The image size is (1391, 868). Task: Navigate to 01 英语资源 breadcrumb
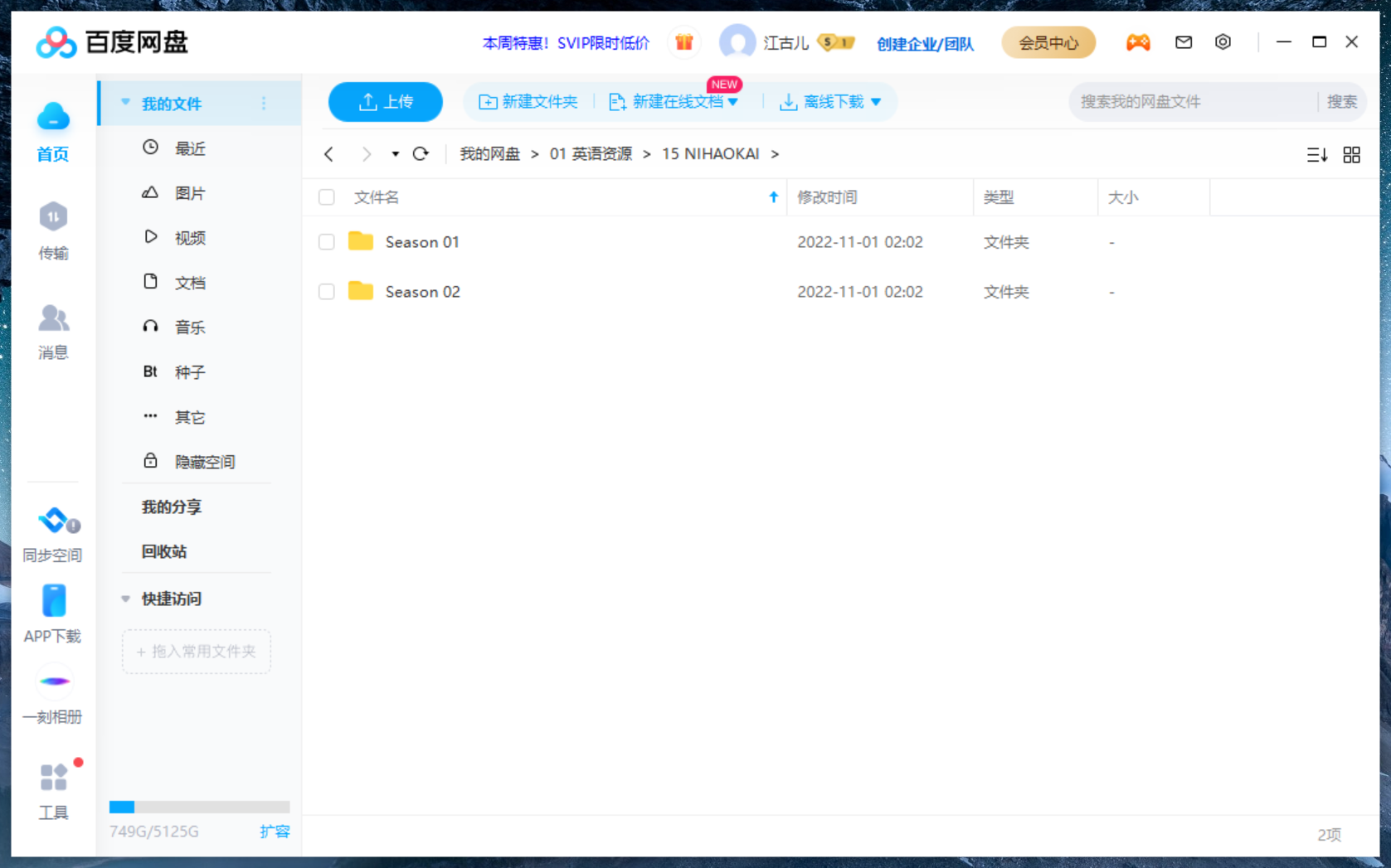(x=591, y=153)
